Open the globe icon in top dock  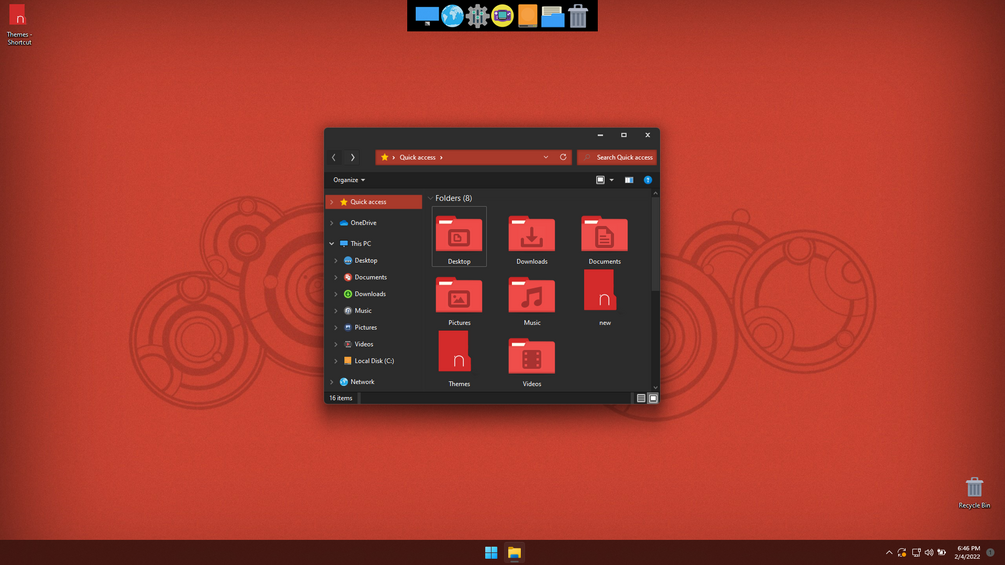(x=452, y=15)
